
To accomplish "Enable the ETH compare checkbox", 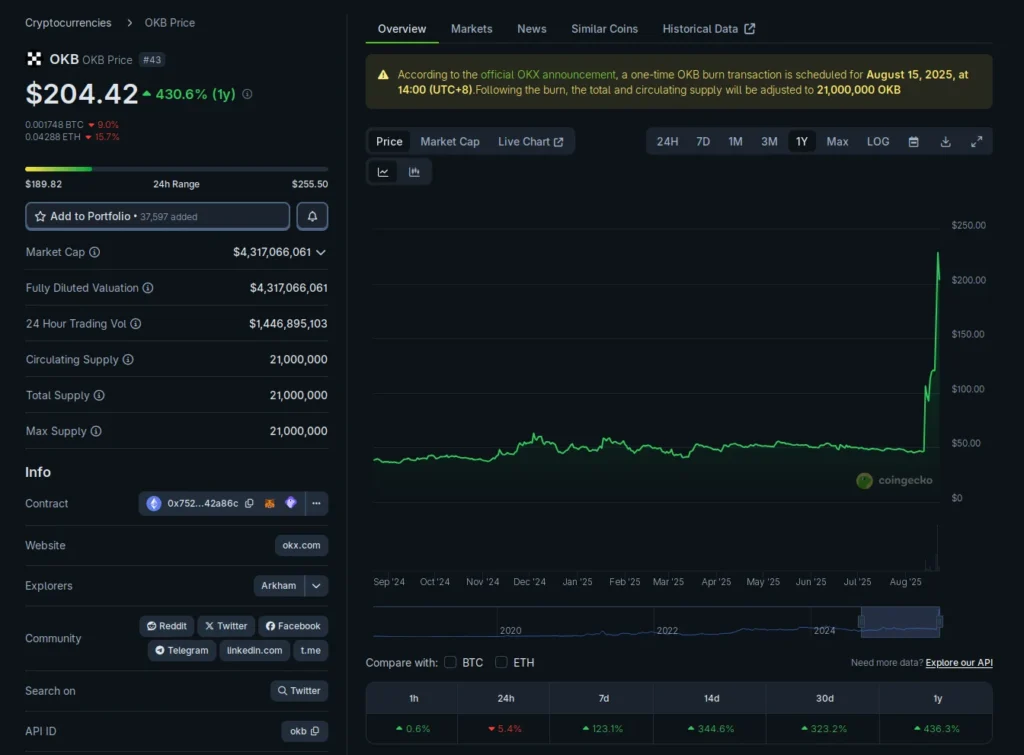I will pos(502,662).
